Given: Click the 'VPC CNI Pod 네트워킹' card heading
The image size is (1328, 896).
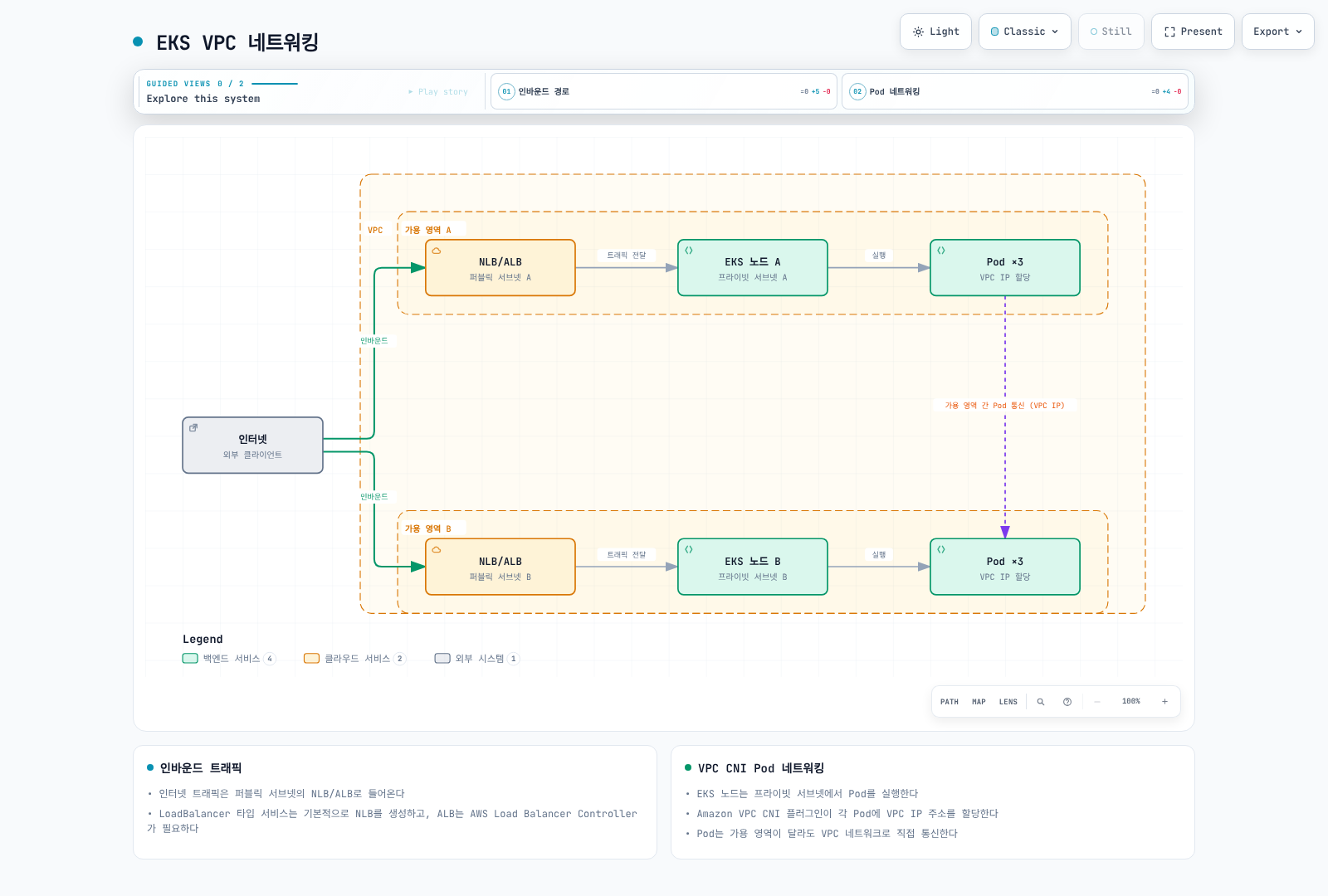Looking at the screenshot, I should click(x=761, y=768).
